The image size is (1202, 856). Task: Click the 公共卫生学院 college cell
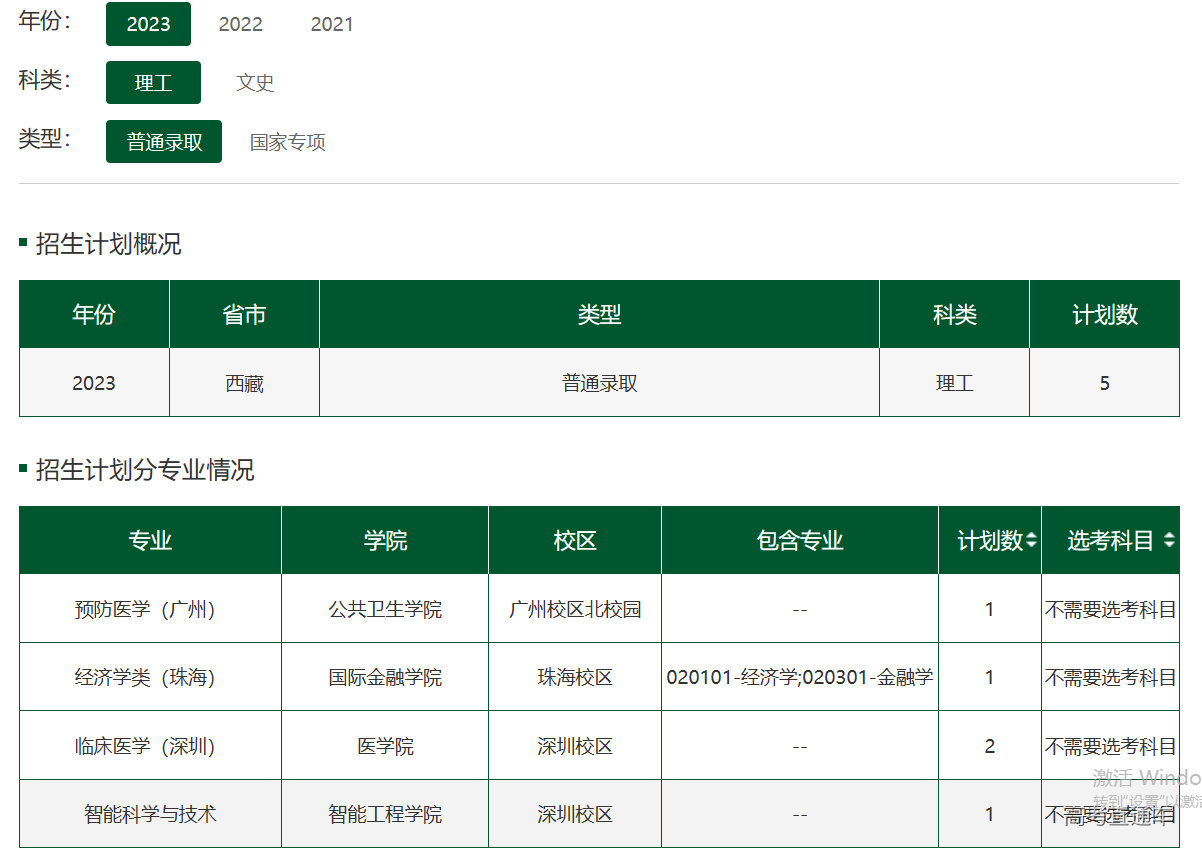(x=385, y=609)
